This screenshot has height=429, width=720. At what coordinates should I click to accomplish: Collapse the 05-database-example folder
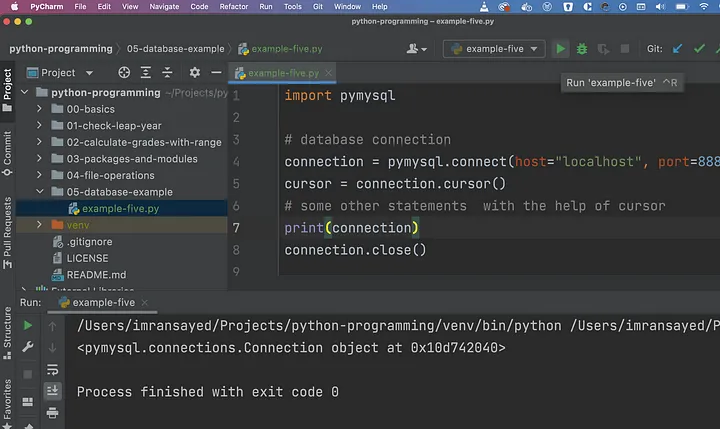(x=39, y=192)
